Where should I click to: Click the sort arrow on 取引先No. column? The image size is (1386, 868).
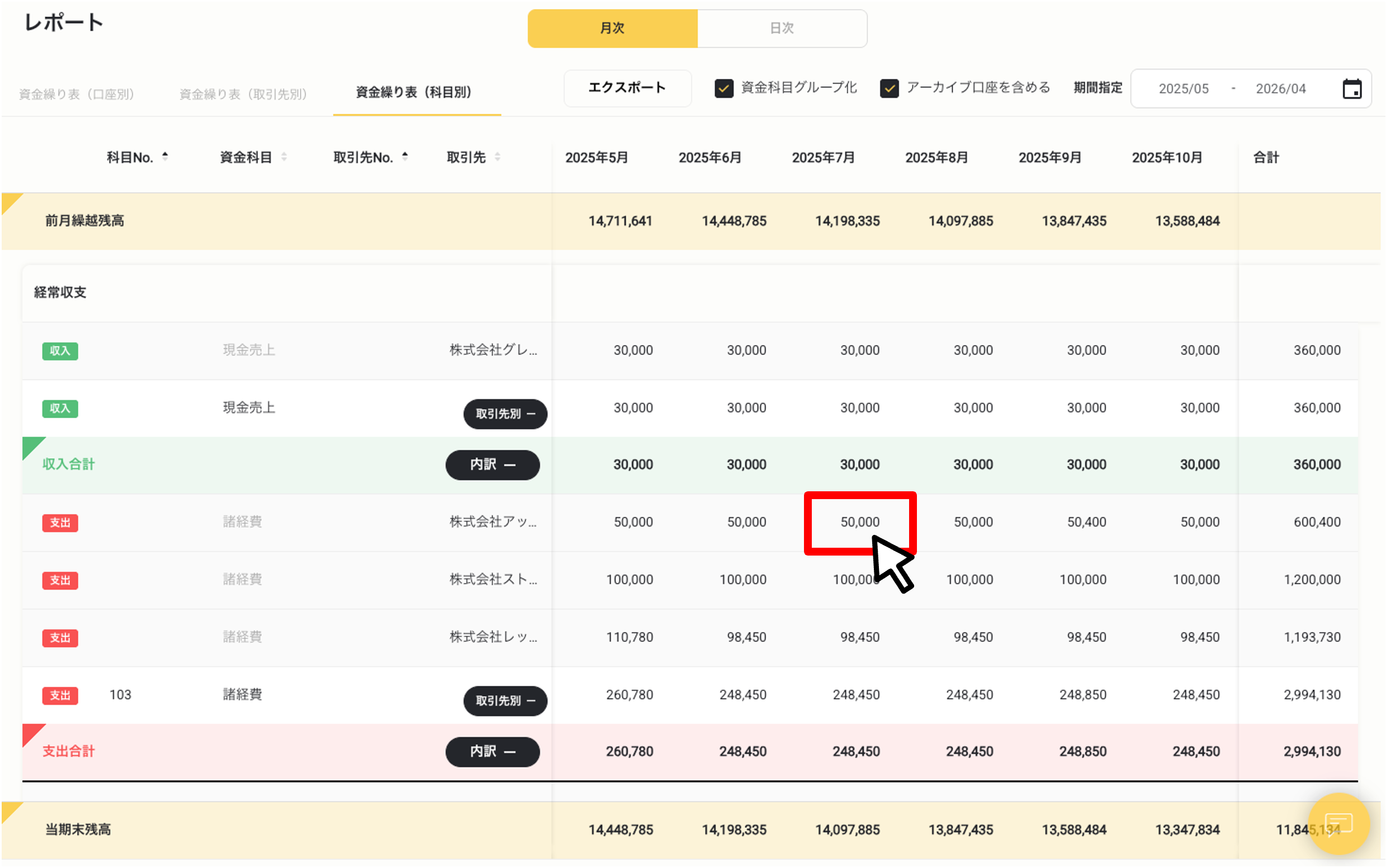coord(404,155)
